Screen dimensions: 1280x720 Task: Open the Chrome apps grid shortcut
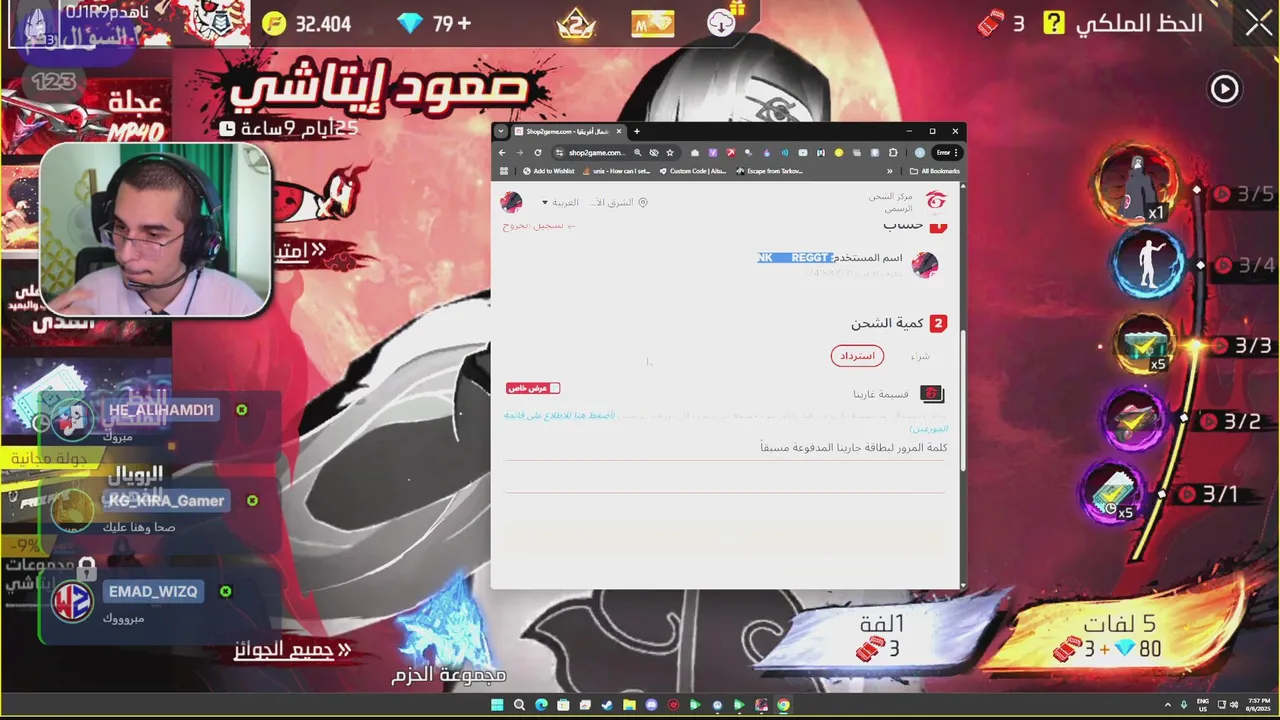(x=504, y=171)
